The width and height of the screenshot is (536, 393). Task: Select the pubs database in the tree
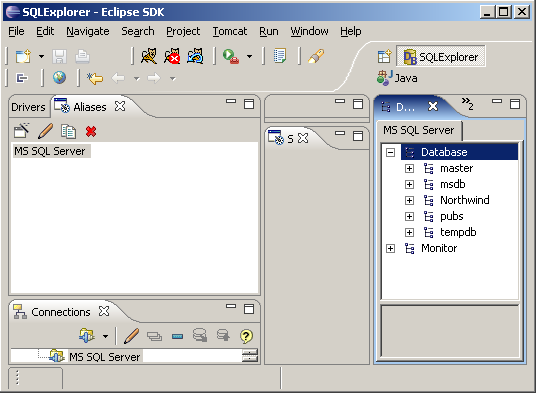click(452, 216)
